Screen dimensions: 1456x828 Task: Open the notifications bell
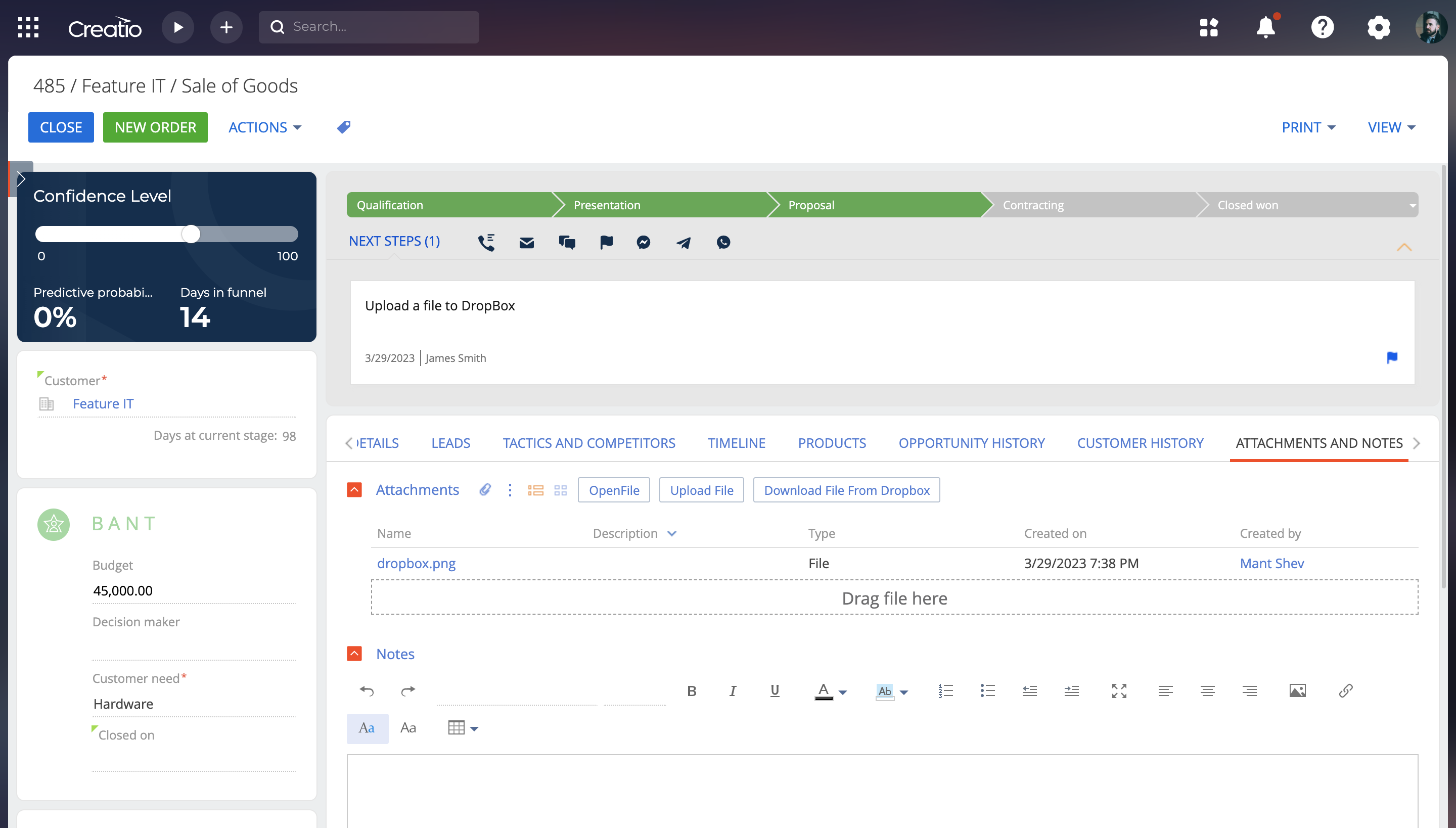pyautogui.click(x=1265, y=27)
